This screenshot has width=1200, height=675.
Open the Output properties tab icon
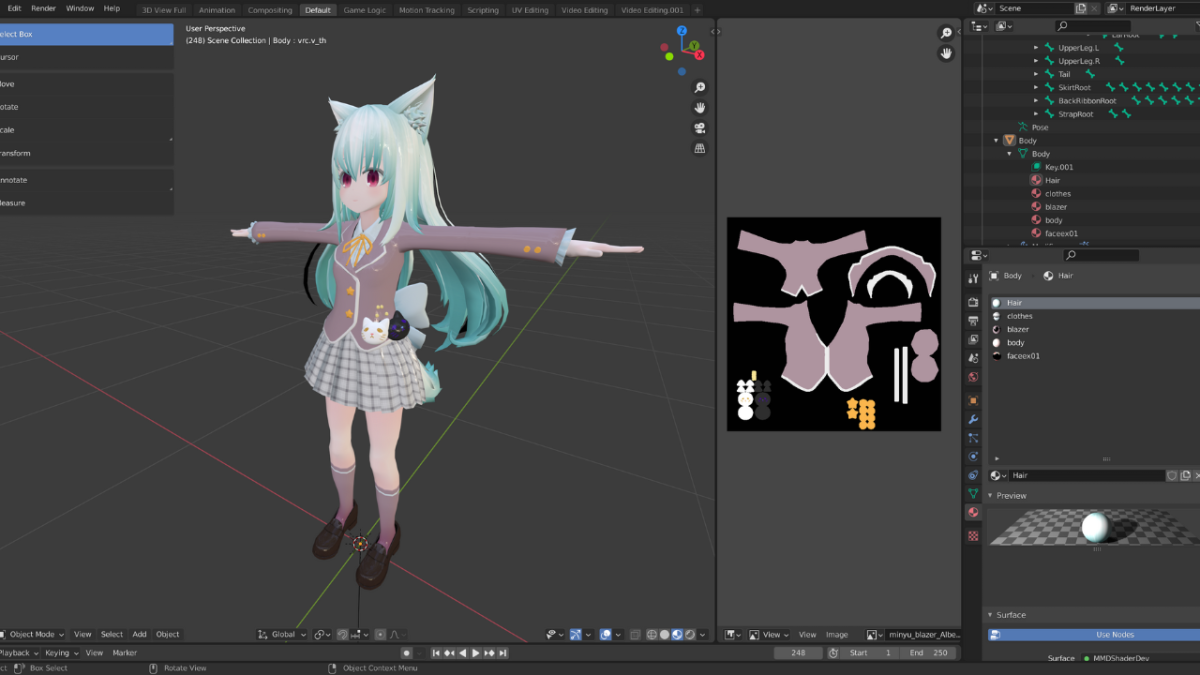[x=973, y=321]
